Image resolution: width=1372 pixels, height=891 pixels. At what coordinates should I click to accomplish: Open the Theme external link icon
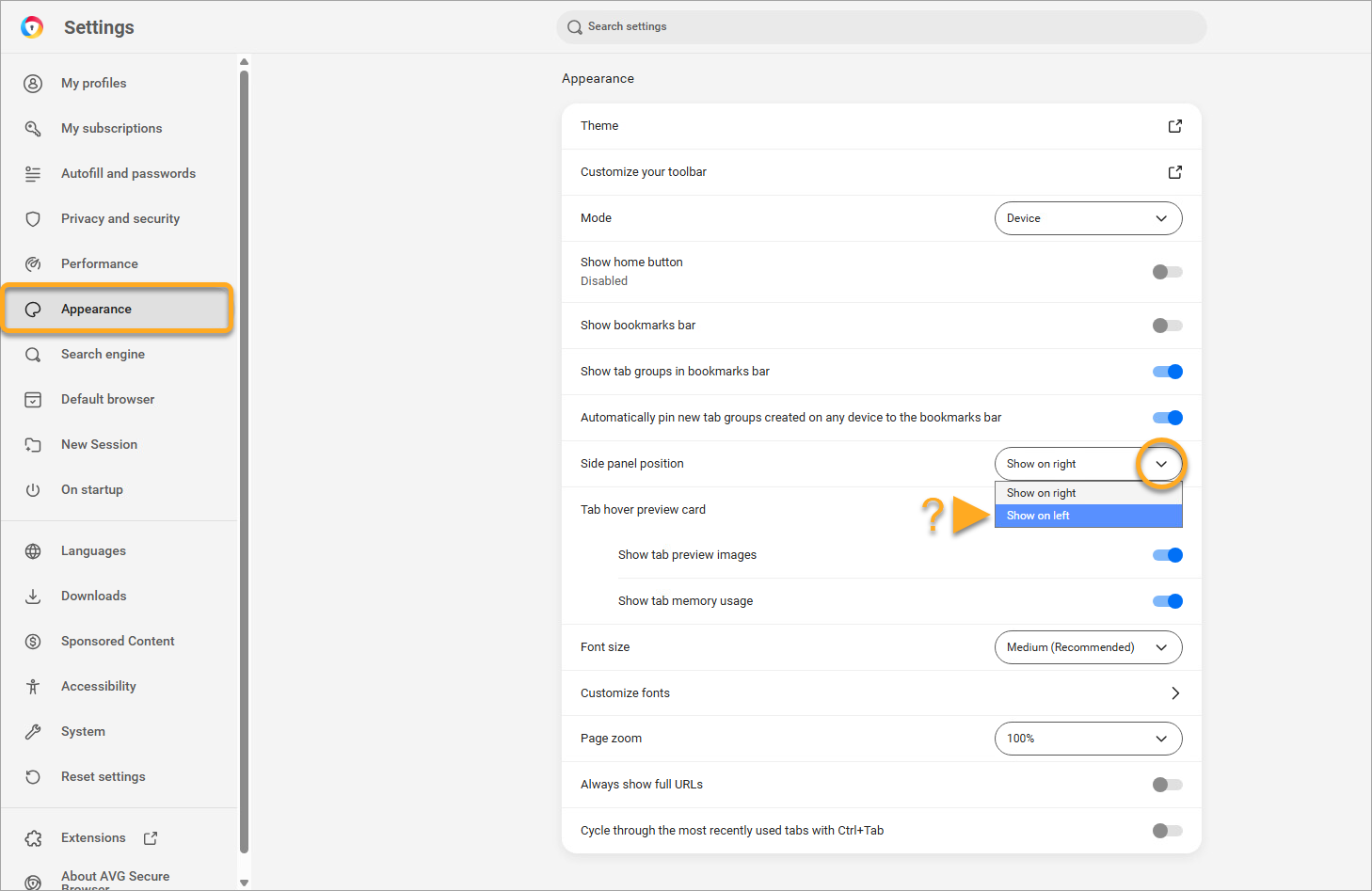point(1174,126)
